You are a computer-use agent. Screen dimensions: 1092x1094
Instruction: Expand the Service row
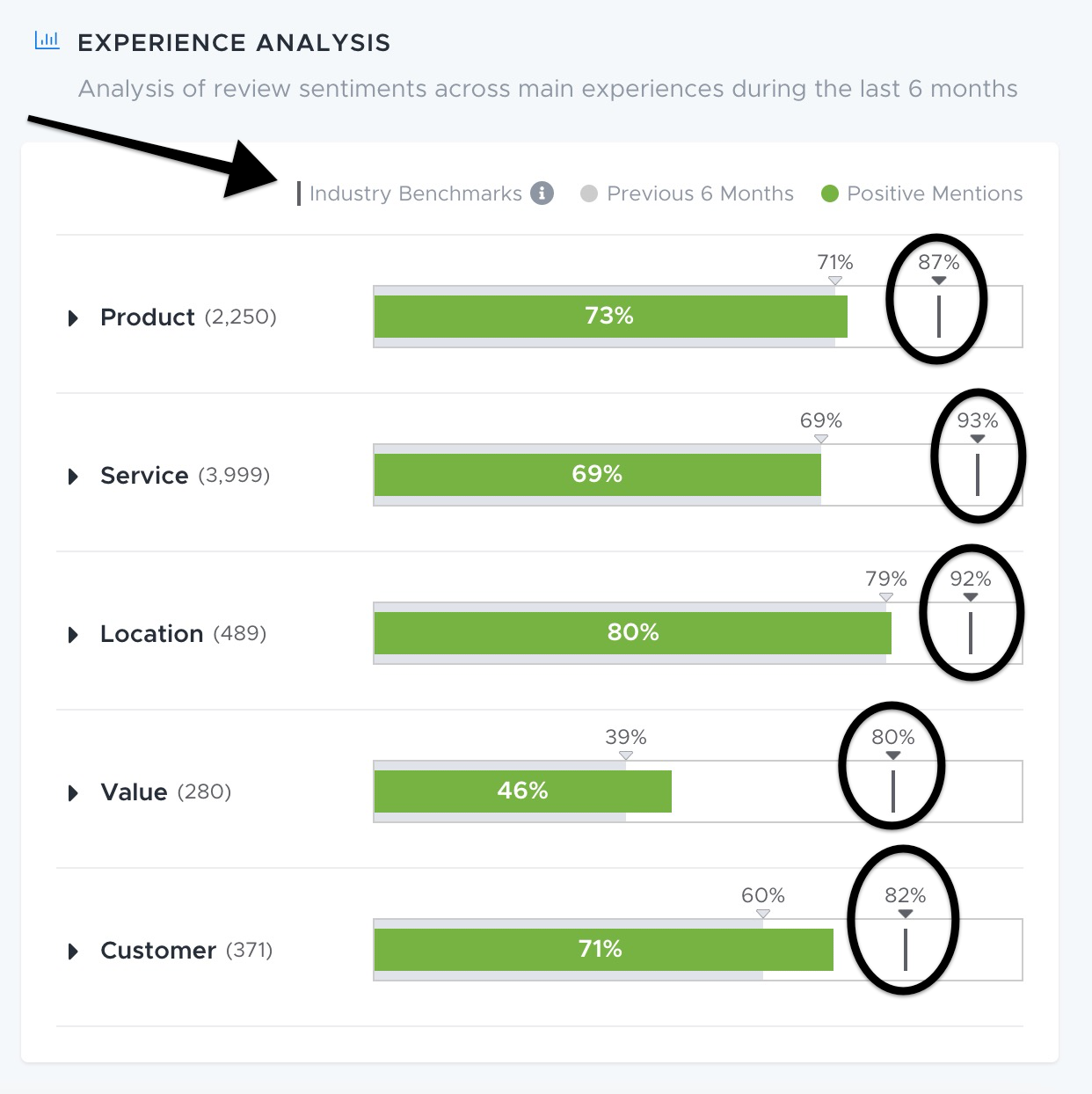(73, 476)
